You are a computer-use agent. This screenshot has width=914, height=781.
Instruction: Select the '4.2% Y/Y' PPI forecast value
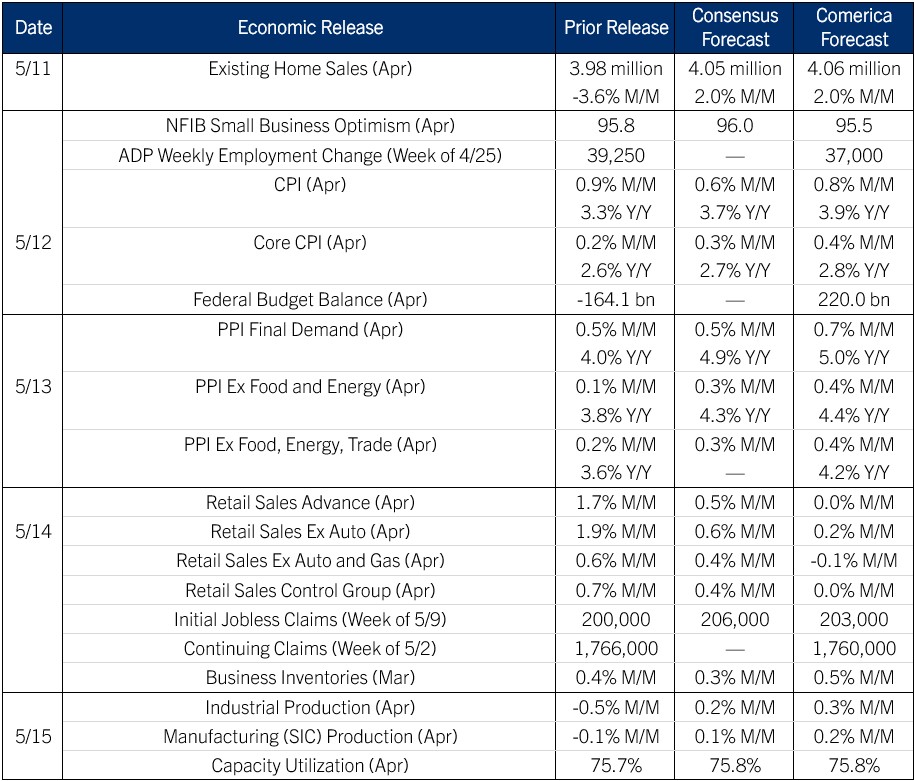click(x=853, y=473)
